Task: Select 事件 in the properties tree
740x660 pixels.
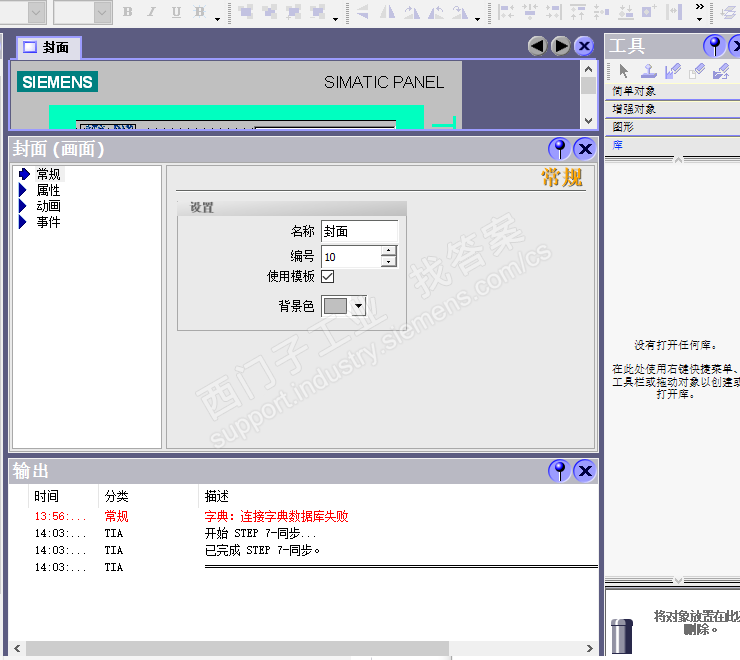Action: pyautogui.click(x=48, y=222)
